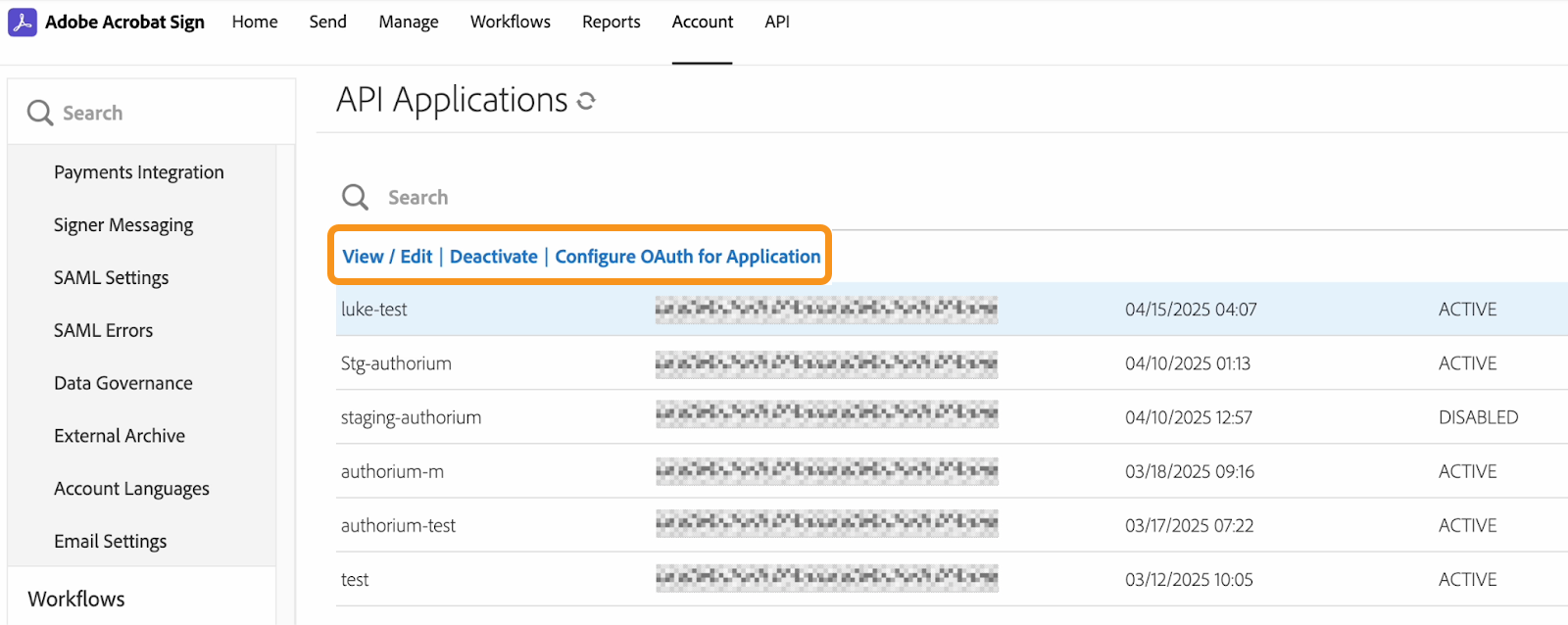Open the Manage tab
Screen dimensions: 1568x625
(x=409, y=22)
